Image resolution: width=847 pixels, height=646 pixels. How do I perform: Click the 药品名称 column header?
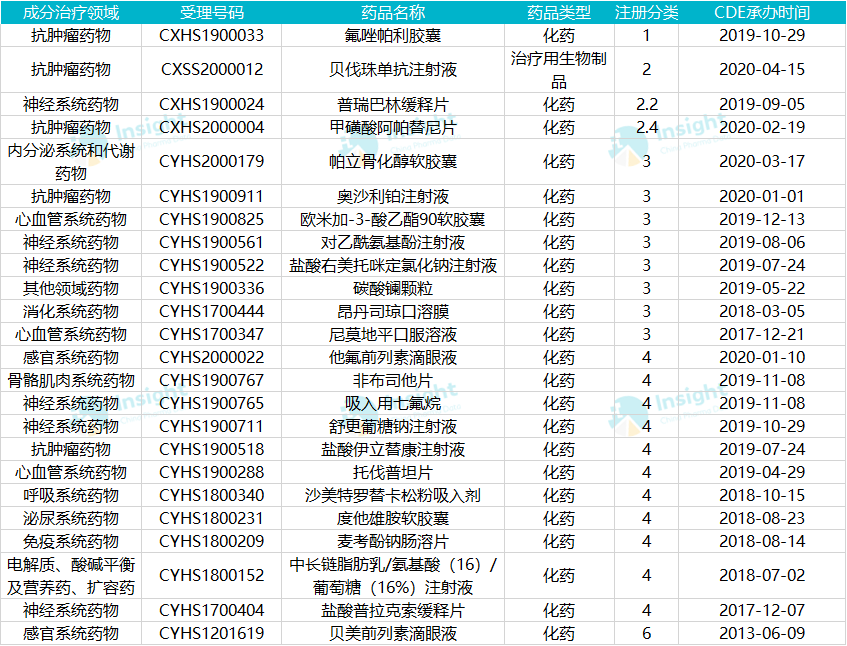393,12
